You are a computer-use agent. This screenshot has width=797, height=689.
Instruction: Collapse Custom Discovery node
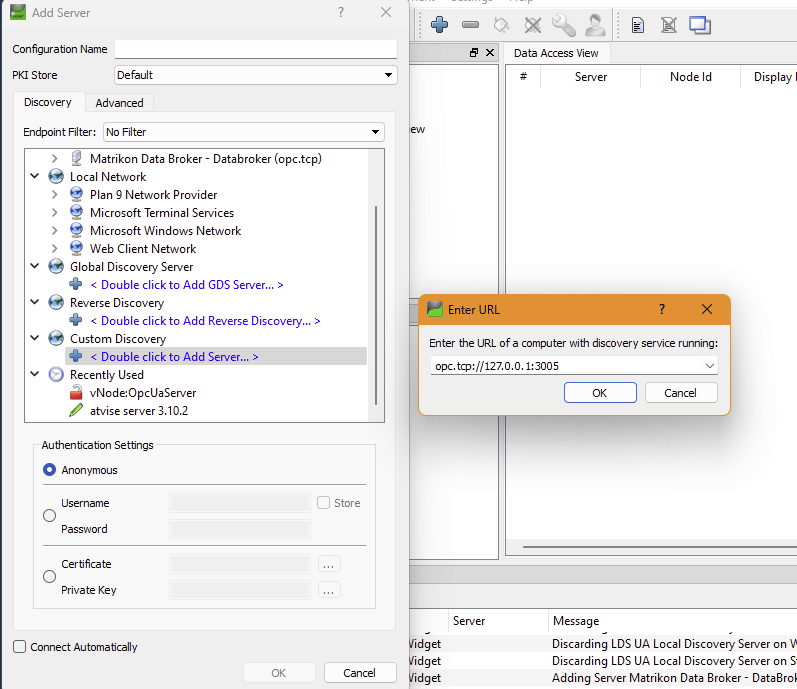tap(35, 338)
